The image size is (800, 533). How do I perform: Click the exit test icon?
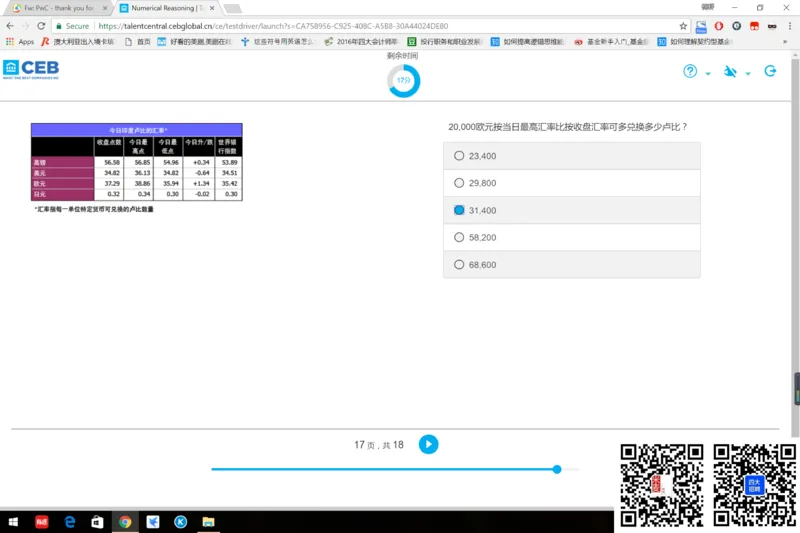click(770, 71)
